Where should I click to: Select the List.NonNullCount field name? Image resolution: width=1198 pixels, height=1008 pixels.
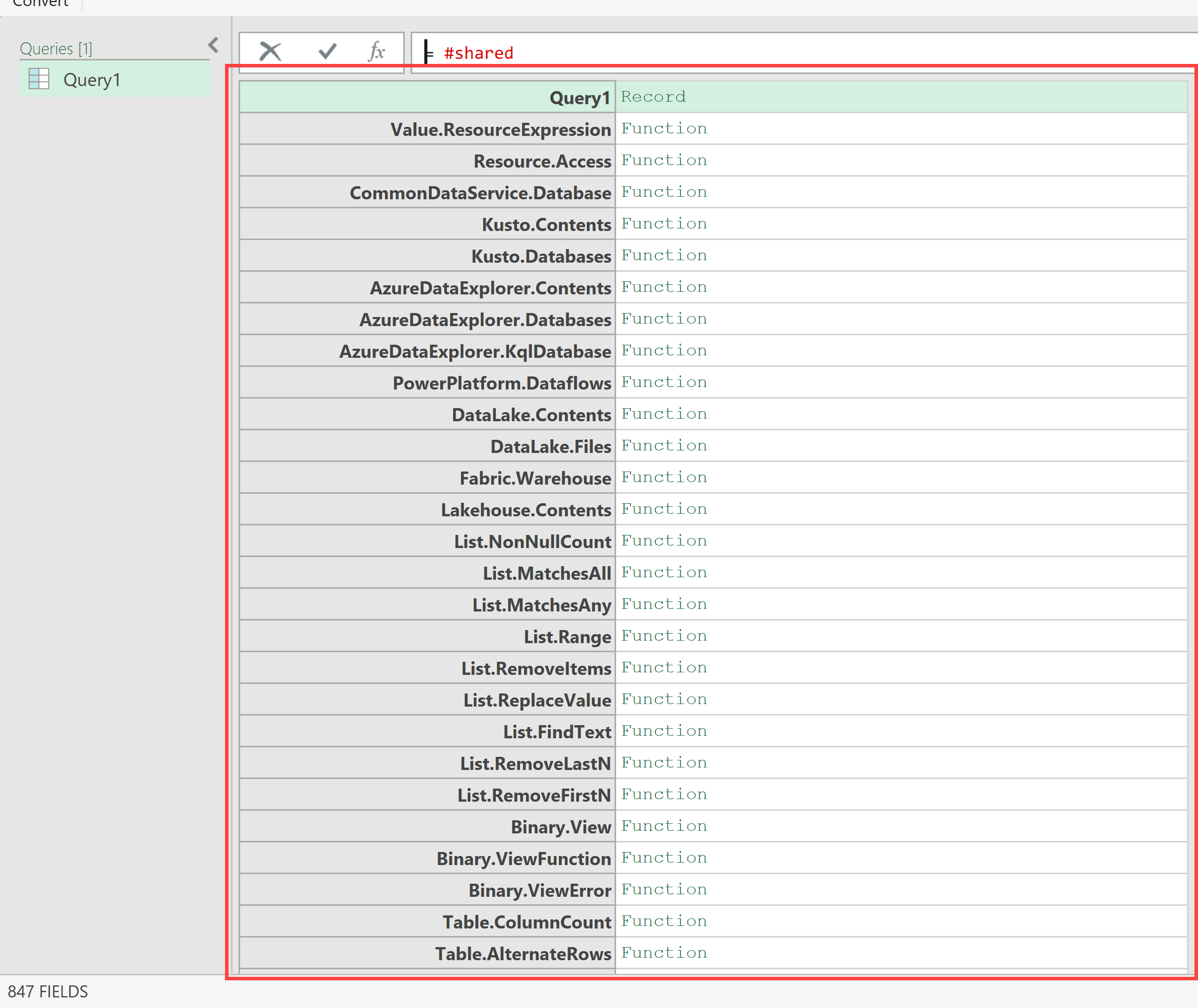tap(427, 541)
